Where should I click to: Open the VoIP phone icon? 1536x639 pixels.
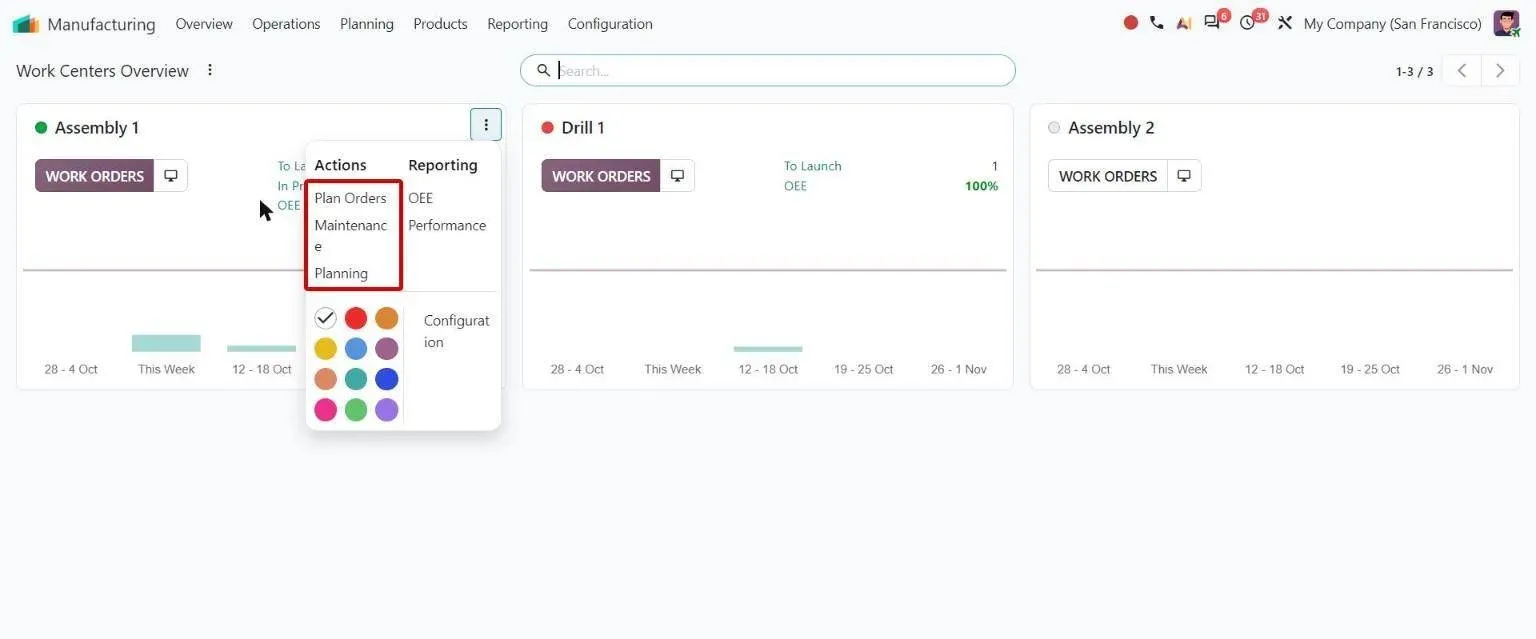(1157, 22)
